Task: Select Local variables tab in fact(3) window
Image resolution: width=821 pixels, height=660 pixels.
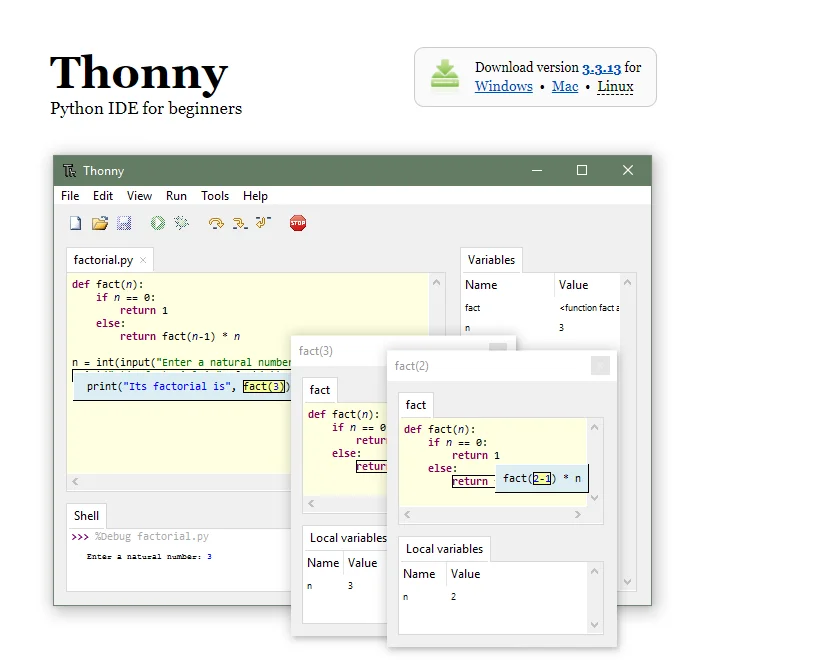Action: [x=348, y=538]
